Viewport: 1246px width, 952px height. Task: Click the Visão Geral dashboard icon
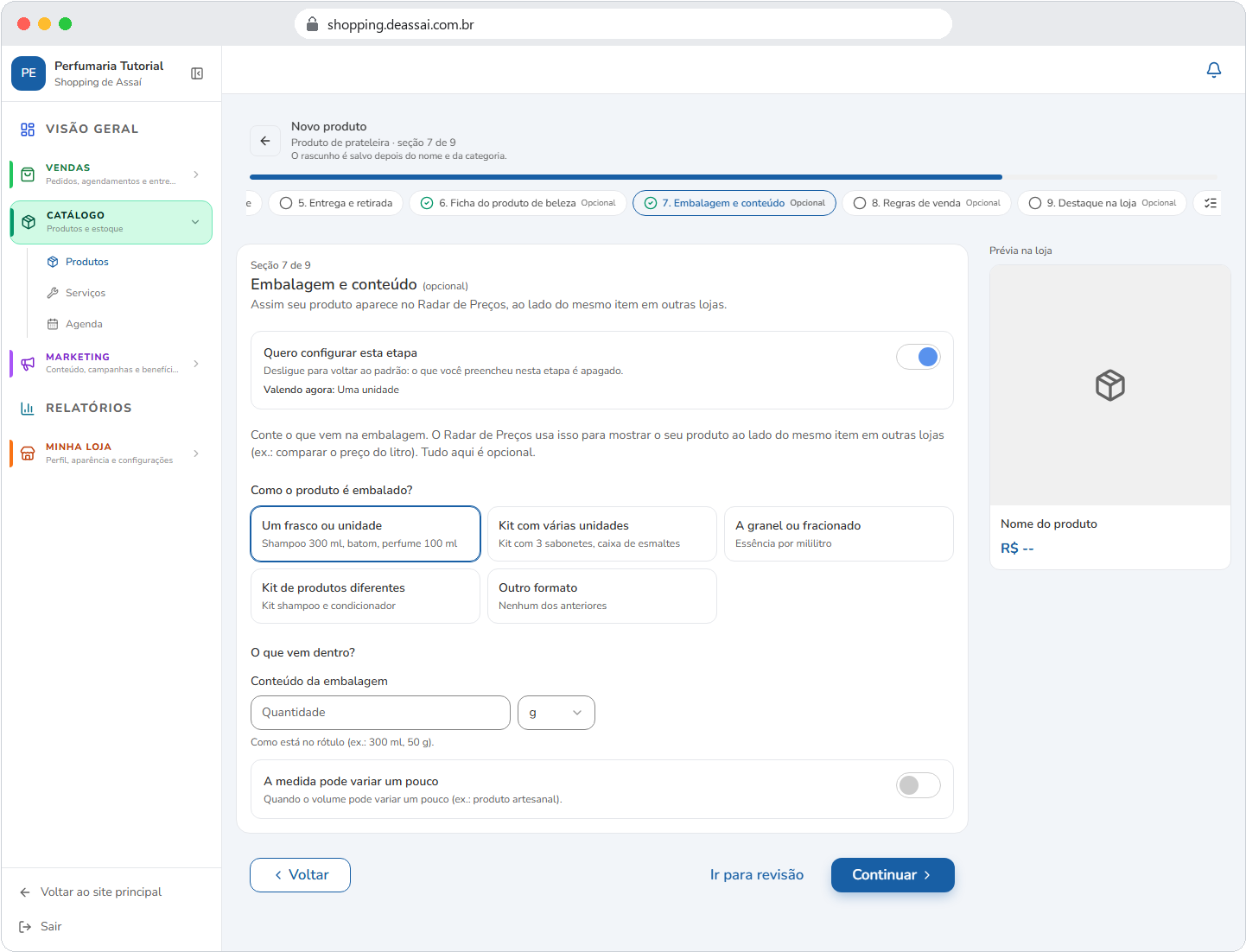[x=28, y=130]
